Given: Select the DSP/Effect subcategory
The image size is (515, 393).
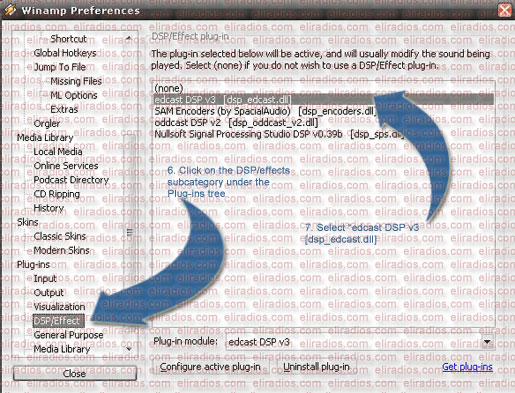Looking at the screenshot, I should [x=58, y=321].
